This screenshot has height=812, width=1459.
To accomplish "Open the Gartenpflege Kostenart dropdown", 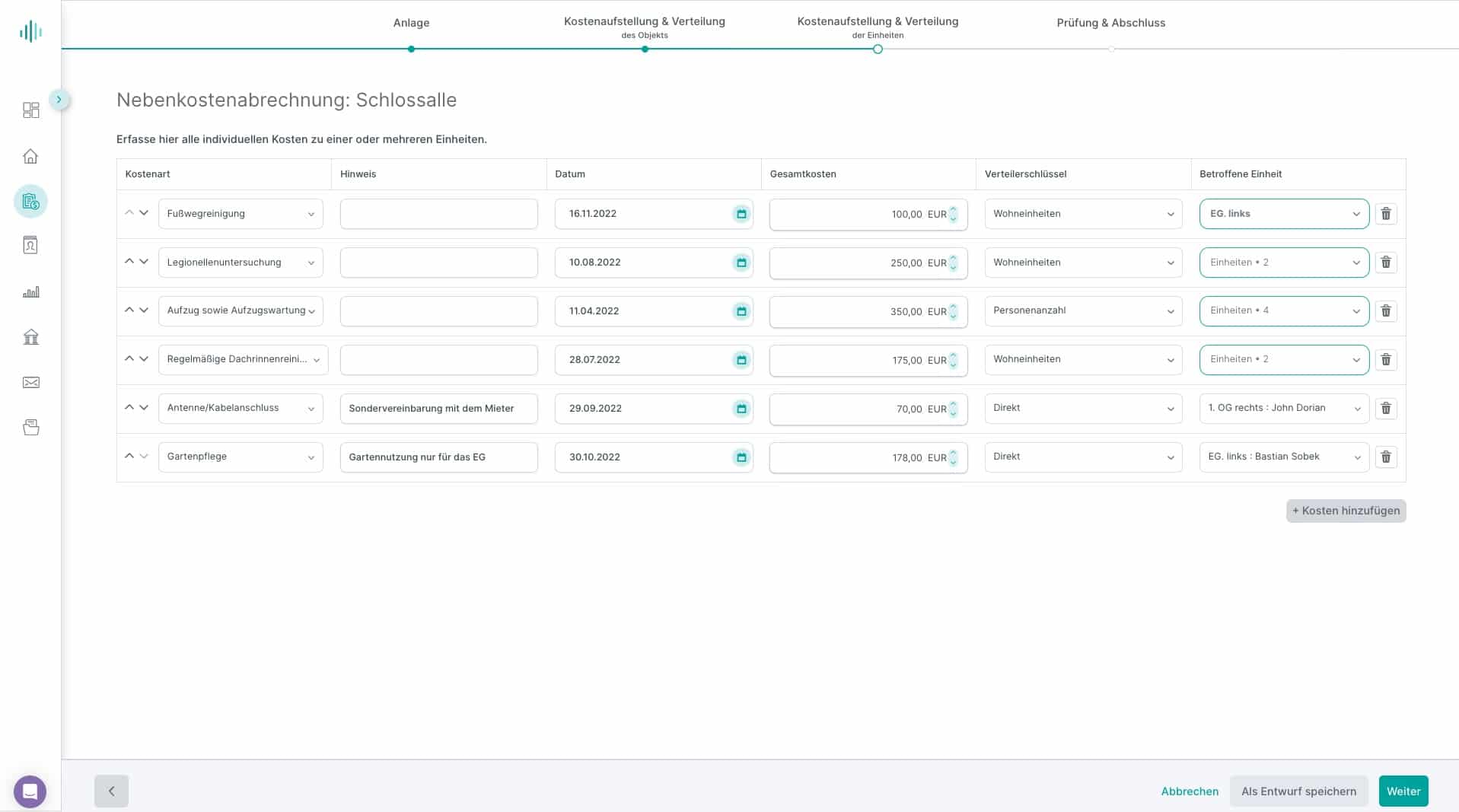I will [x=241, y=457].
